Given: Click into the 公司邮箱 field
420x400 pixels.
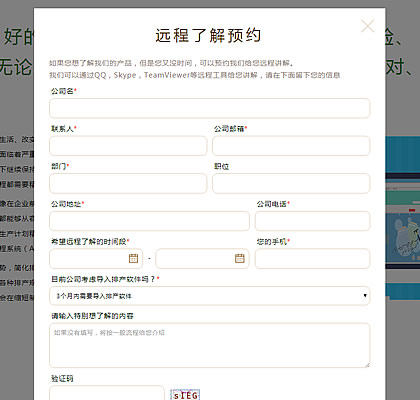Looking at the screenshot, I should [x=291, y=146].
